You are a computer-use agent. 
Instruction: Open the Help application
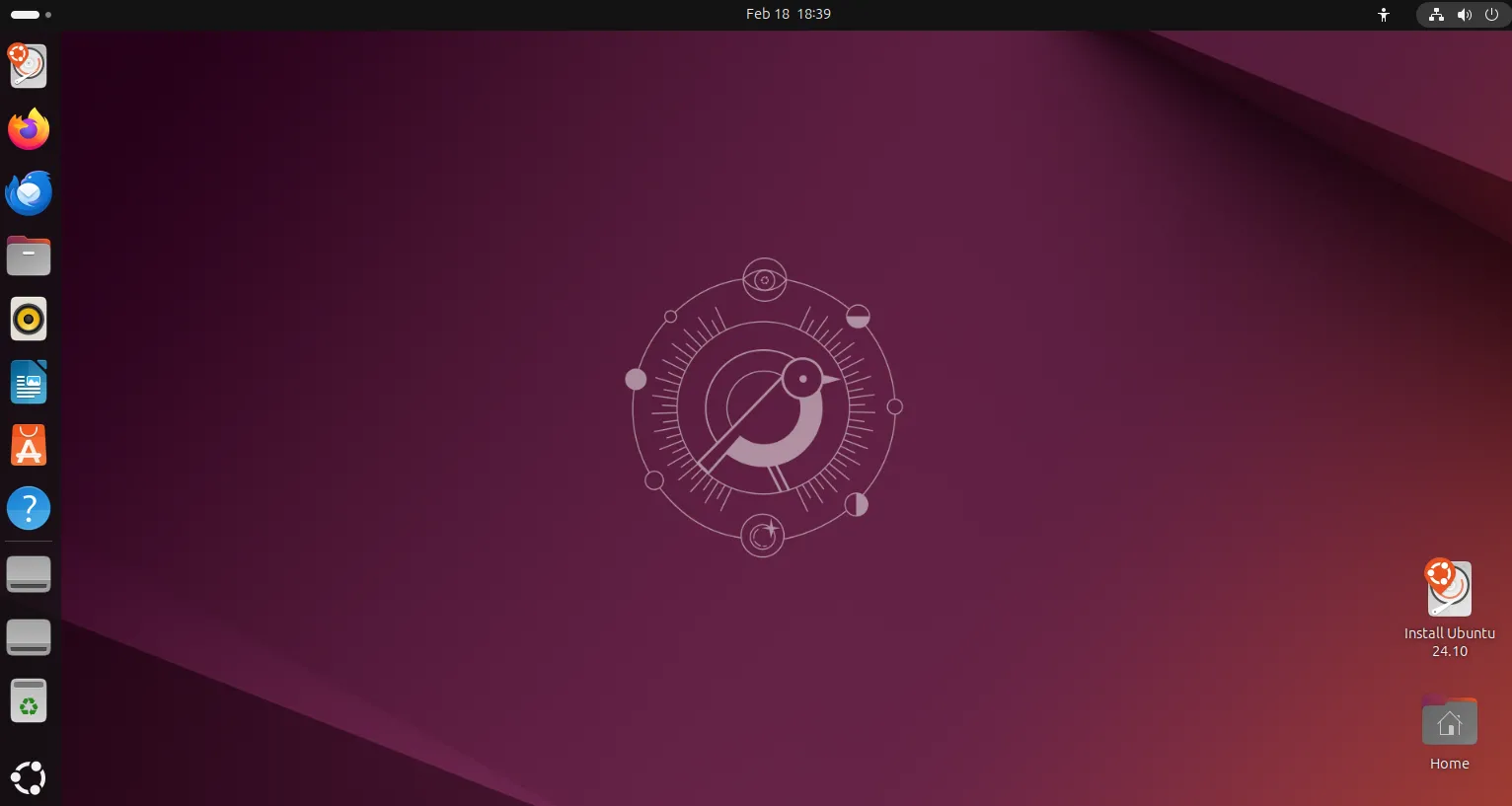coord(29,508)
